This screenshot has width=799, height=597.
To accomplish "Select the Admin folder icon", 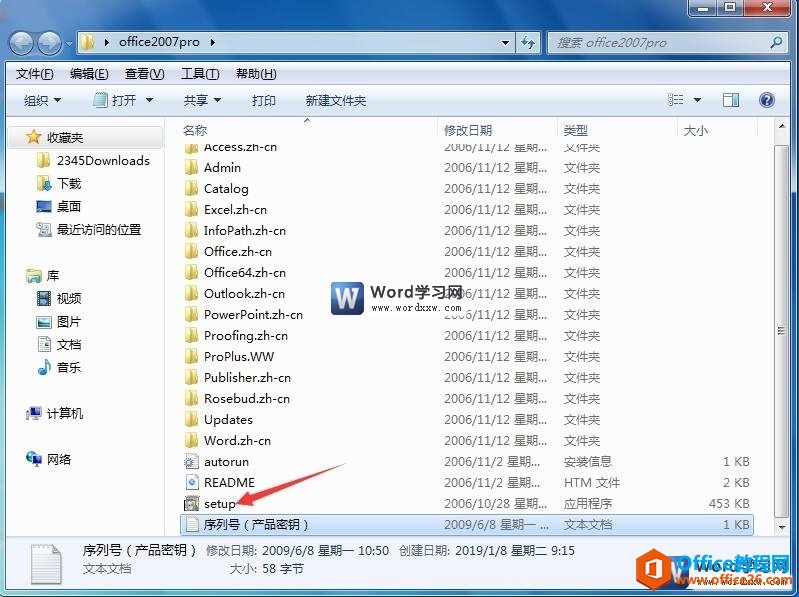I will click(x=191, y=168).
